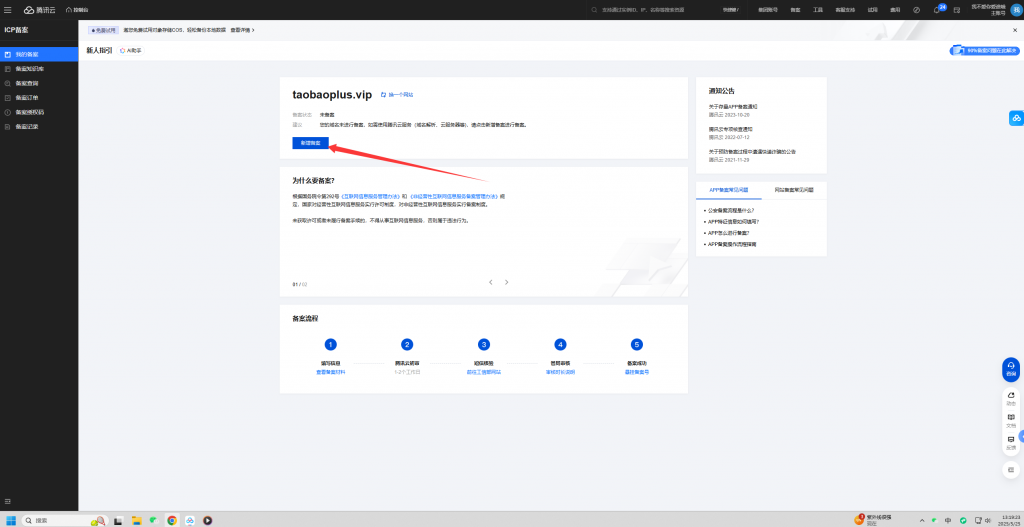Image resolution: width=1024 pixels, height=527 pixels.
Task: Open FAQ APP特征信息如何填写?
Action: [733, 221]
